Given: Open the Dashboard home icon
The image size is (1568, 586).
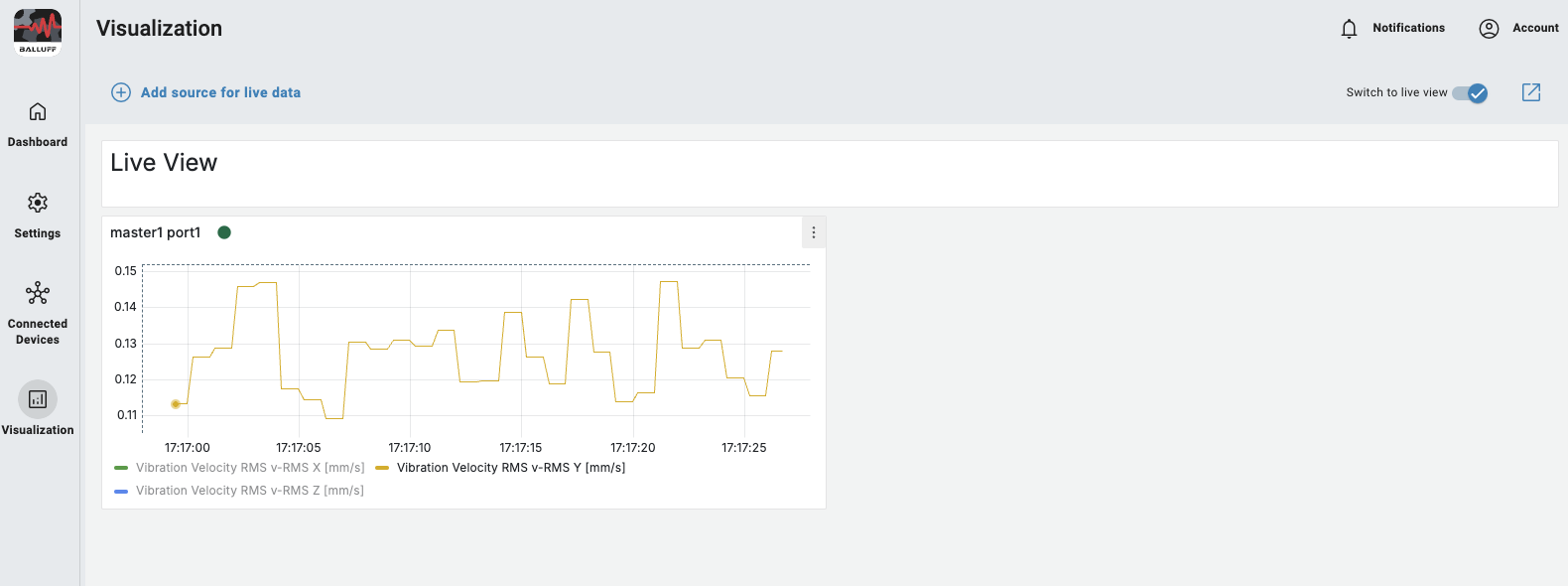Looking at the screenshot, I should pos(38,111).
